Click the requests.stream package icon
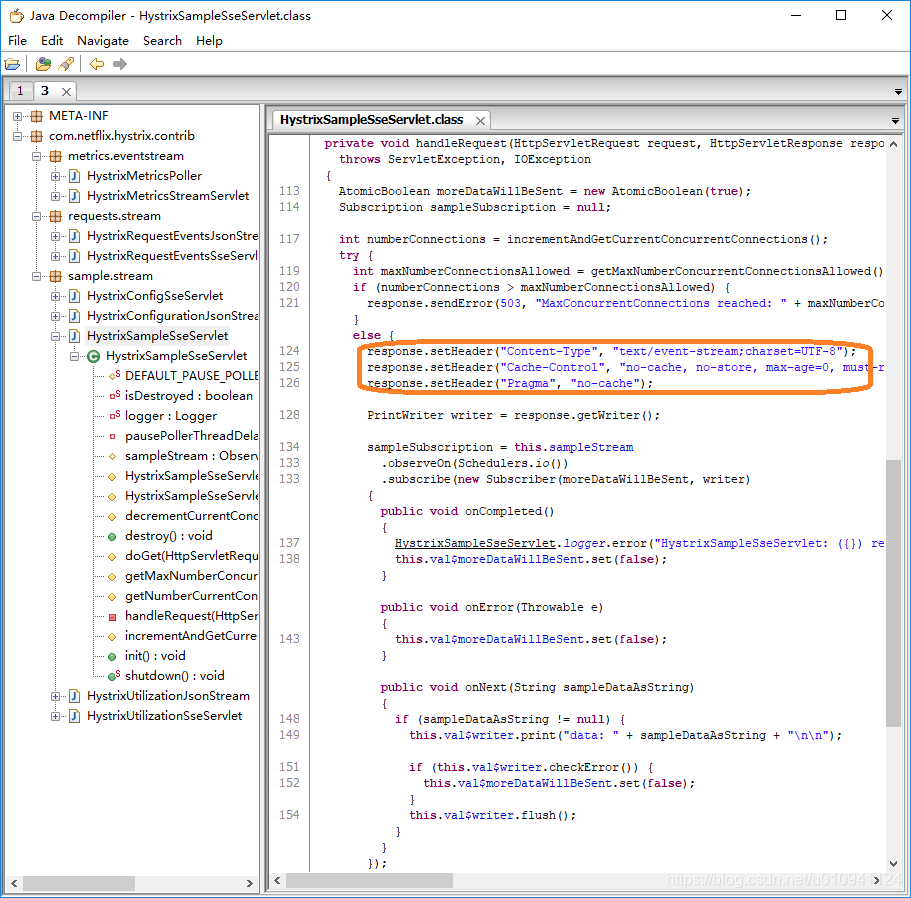 coord(55,216)
